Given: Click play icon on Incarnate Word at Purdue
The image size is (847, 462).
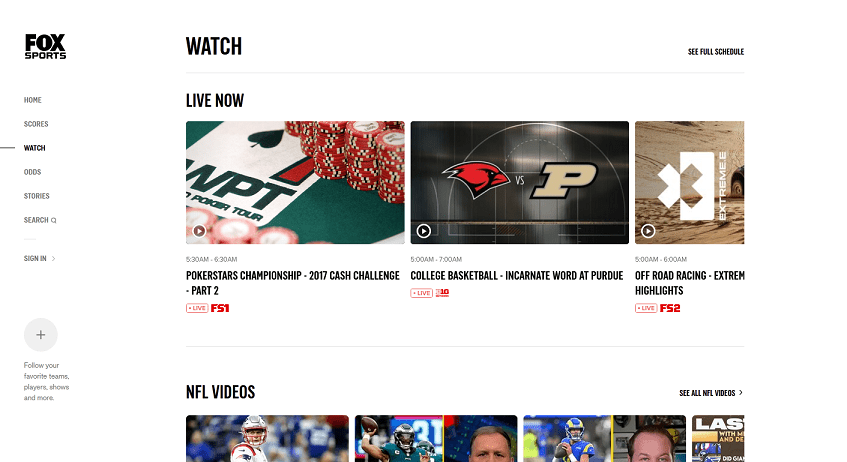Looking at the screenshot, I should pyautogui.click(x=424, y=231).
